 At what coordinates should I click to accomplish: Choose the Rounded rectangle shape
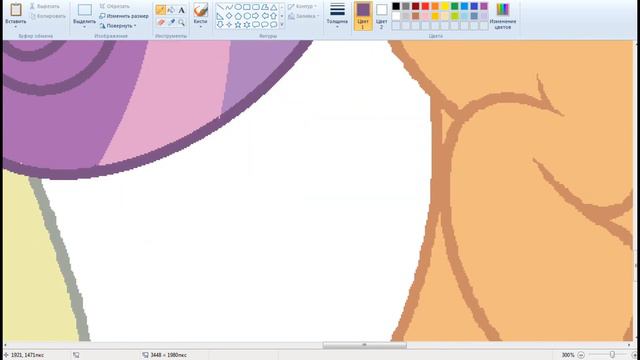[256, 7]
